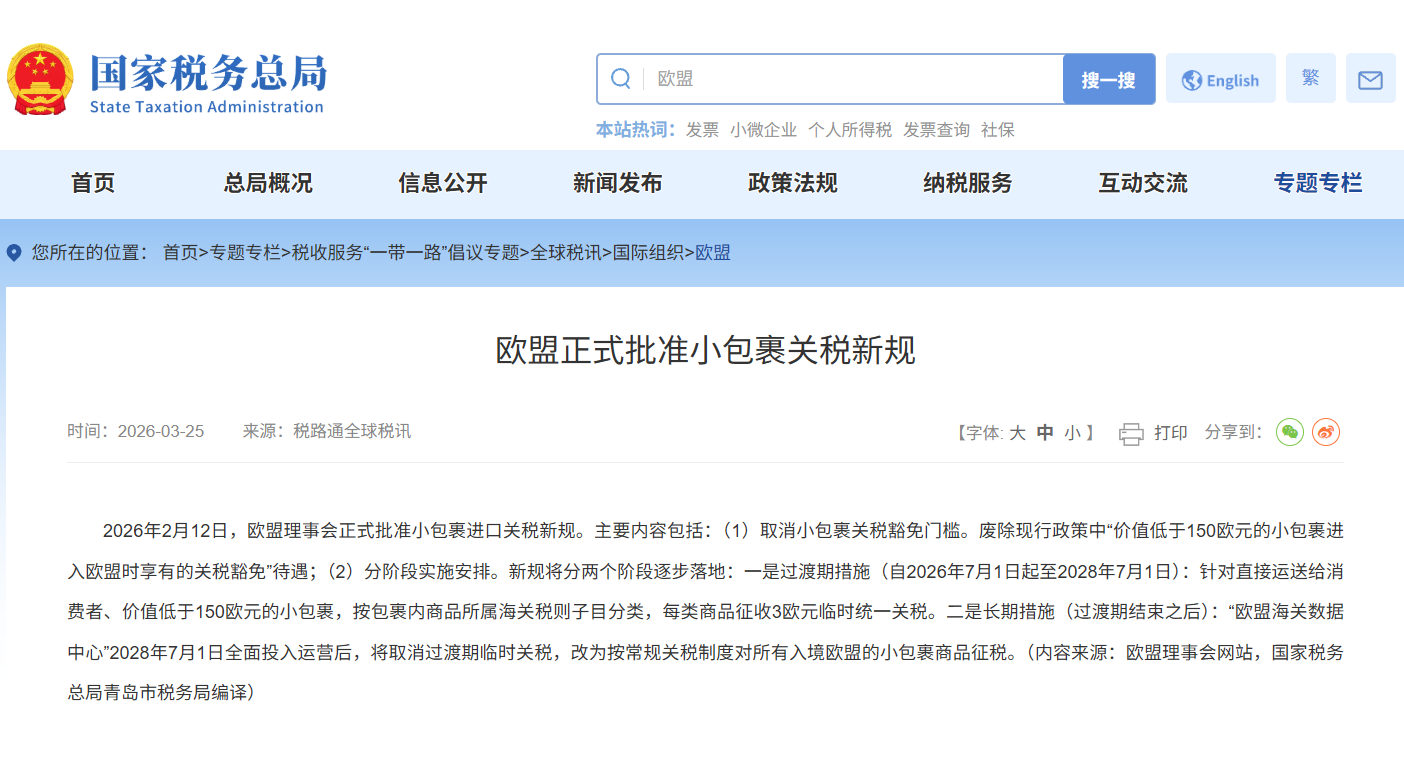1404x764 pixels.
Task: Click the globe icon beside English
Action: coord(1192,81)
